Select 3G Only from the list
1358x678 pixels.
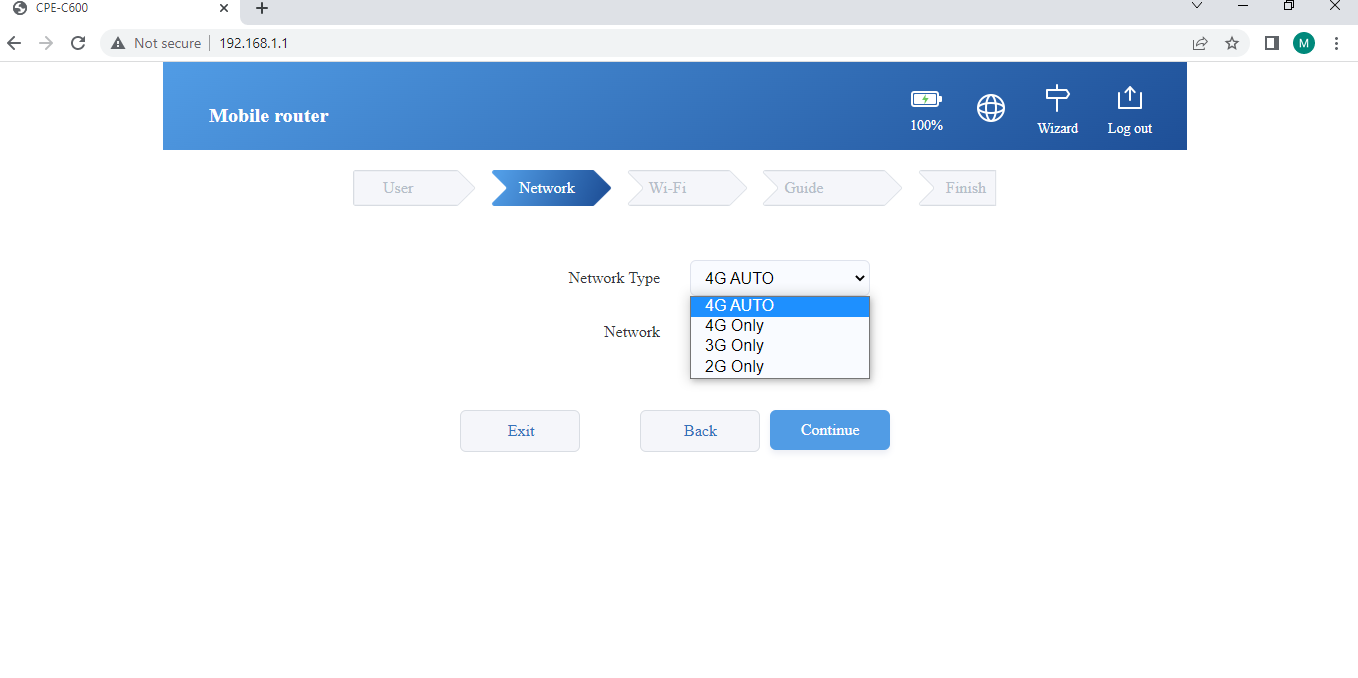[780, 346]
